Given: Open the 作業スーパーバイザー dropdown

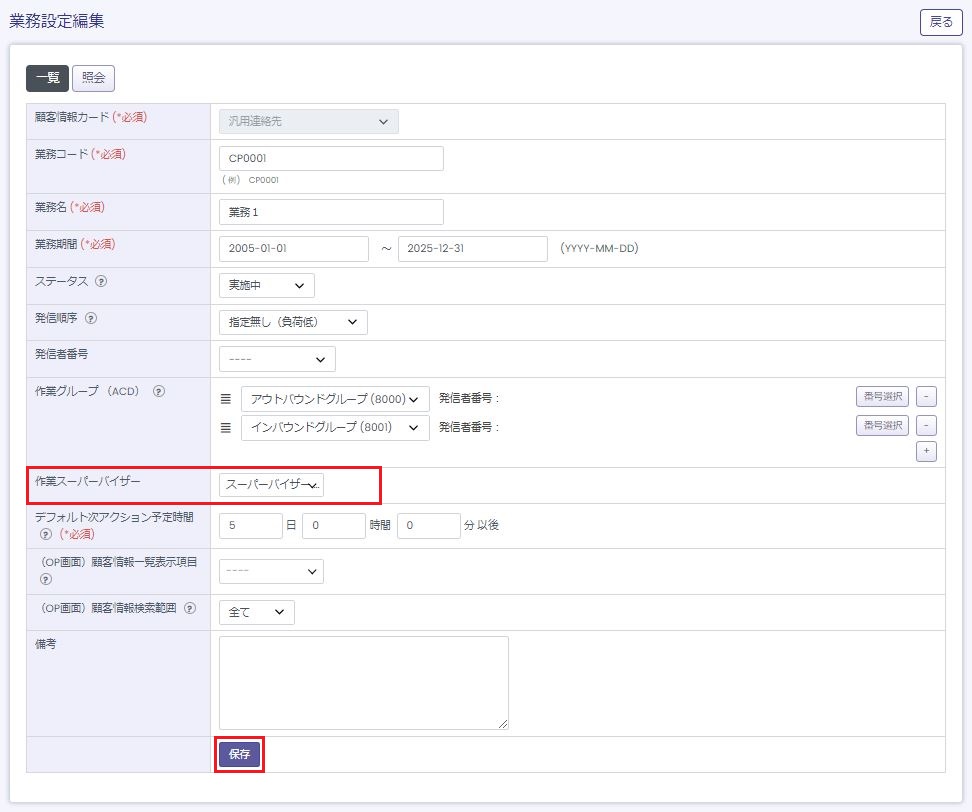Looking at the screenshot, I should 272,485.
